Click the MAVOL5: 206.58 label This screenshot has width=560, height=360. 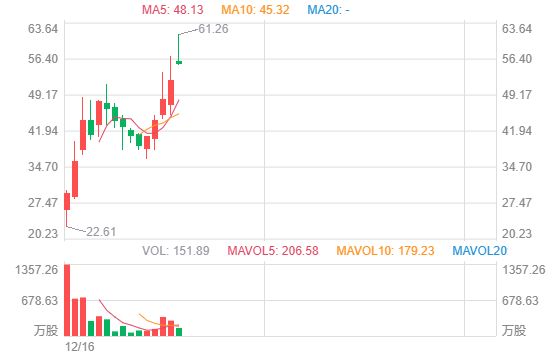tap(273, 251)
